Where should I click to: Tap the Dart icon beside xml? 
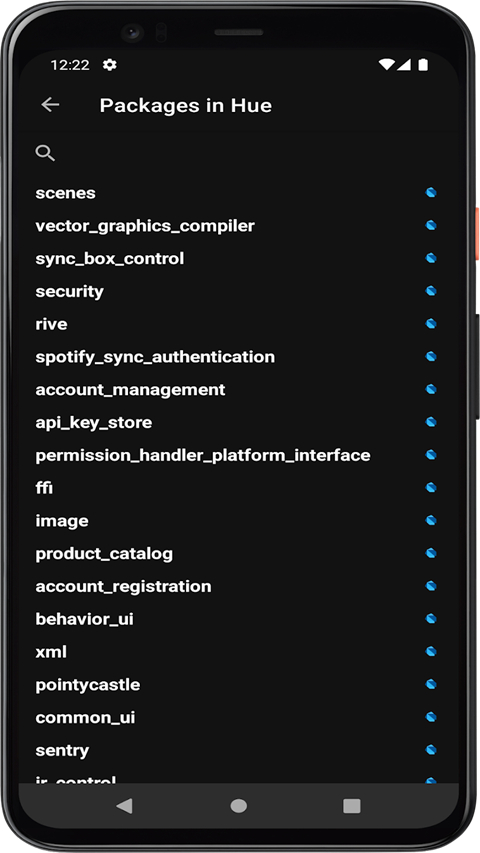pyautogui.click(x=431, y=651)
